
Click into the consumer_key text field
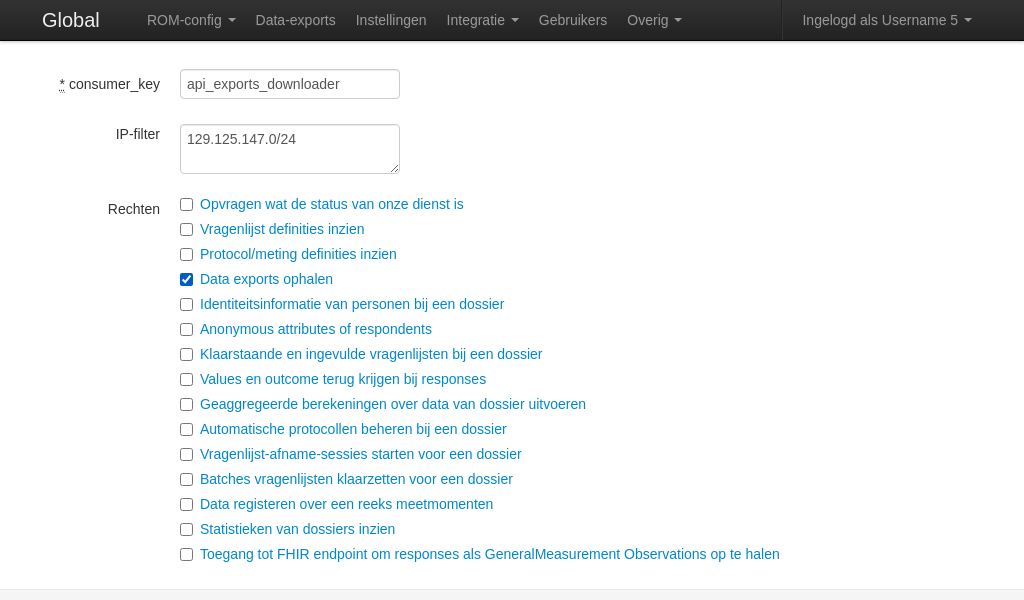pyautogui.click(x=289, y=84)
